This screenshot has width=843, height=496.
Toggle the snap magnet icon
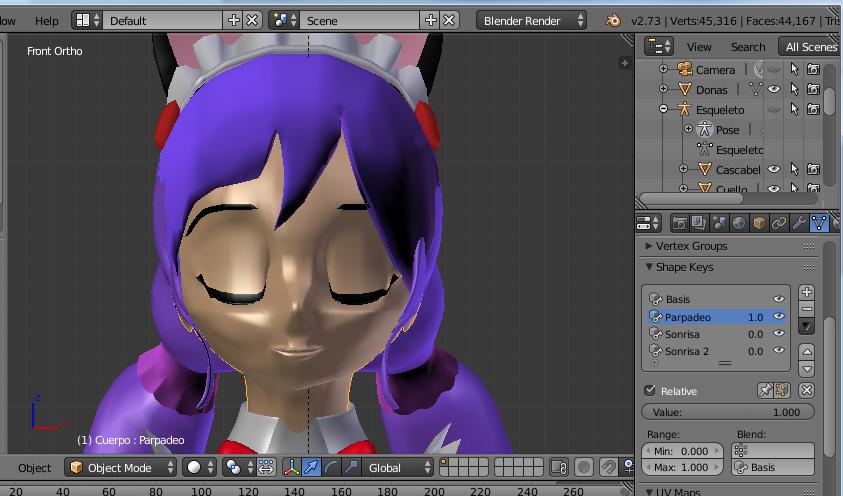608,467
